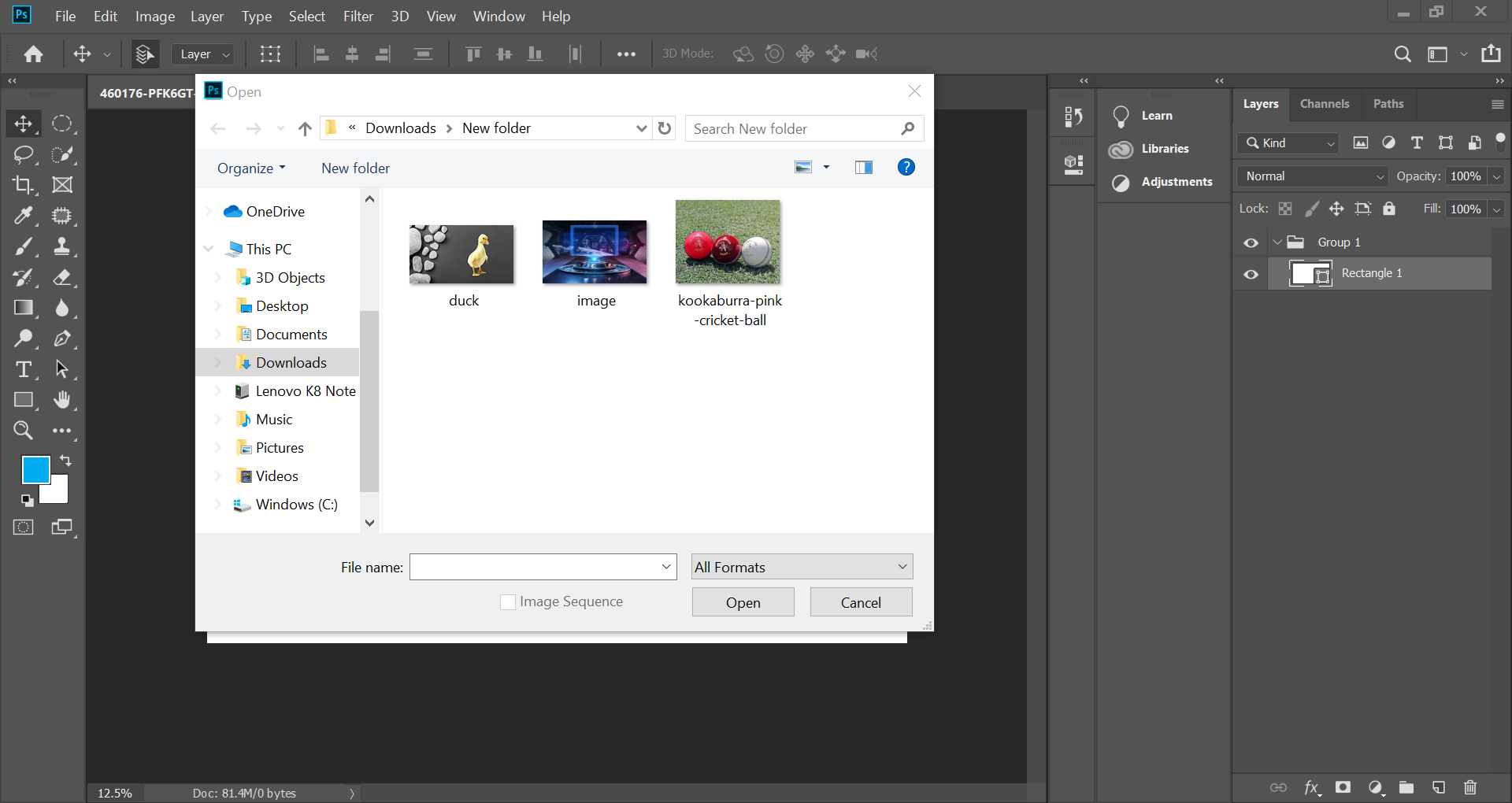Switch to the Channels tab
The image size is (1512, 803).
[1324, 104]
